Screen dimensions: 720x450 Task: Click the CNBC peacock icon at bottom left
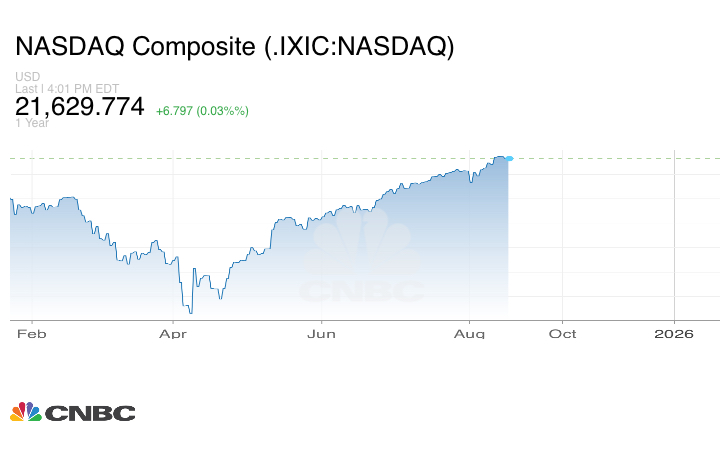coord(25,411)
